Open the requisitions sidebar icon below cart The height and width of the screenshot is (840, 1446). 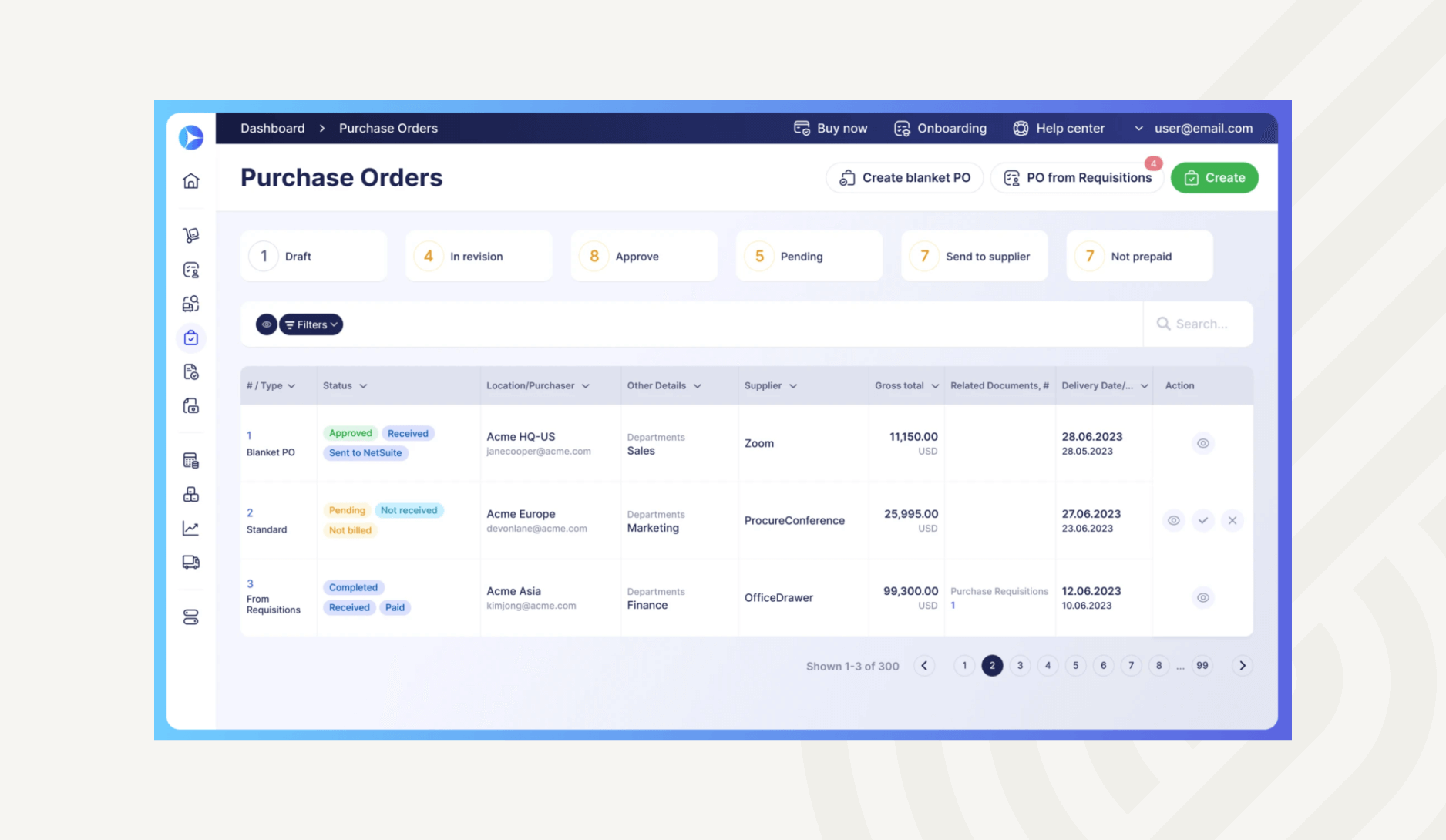[x=191, y=270]
